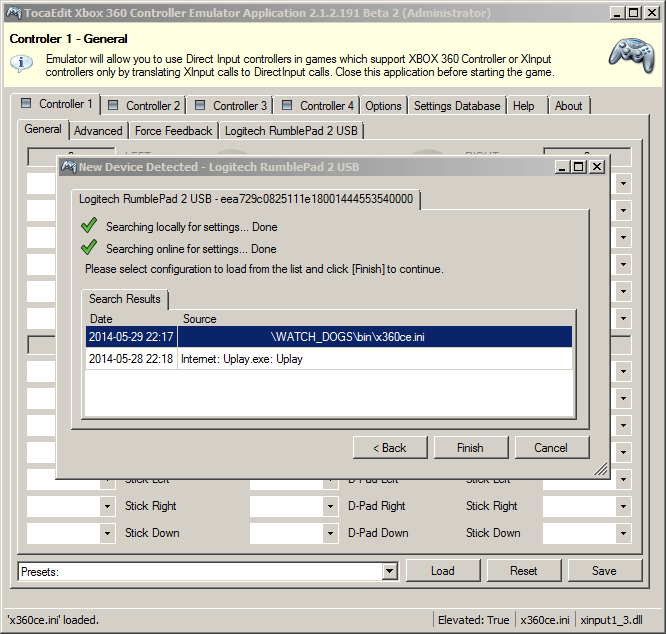
Task: Close the New Device Detected dialog
Action: [x=597, y=167]
